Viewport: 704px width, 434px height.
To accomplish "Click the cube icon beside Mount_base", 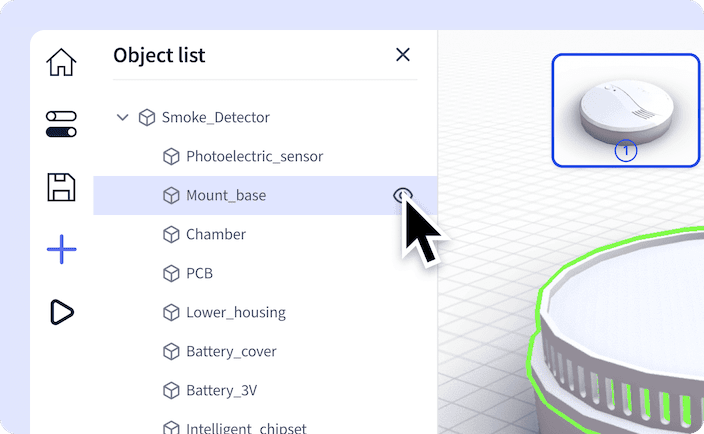I will [x=171, y=196].
